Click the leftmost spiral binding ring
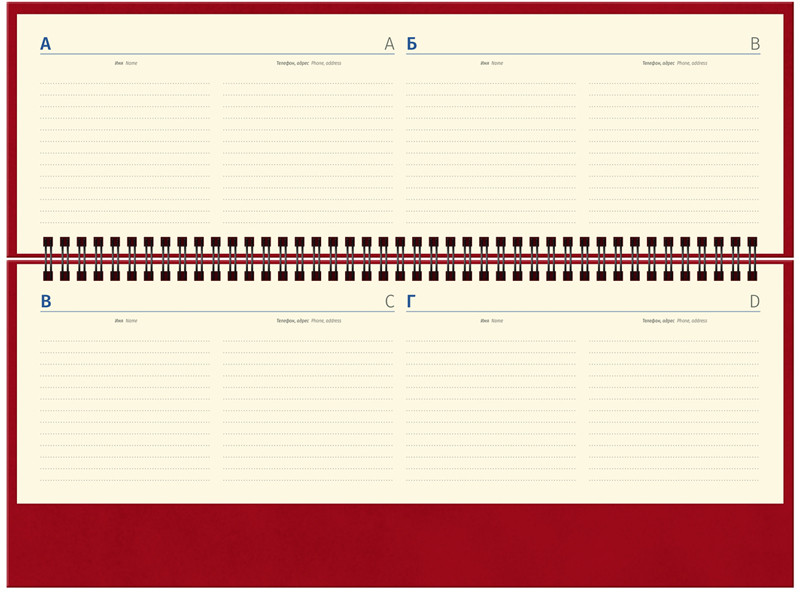Viewport: 800px width, 592px height. pos(48,259)
